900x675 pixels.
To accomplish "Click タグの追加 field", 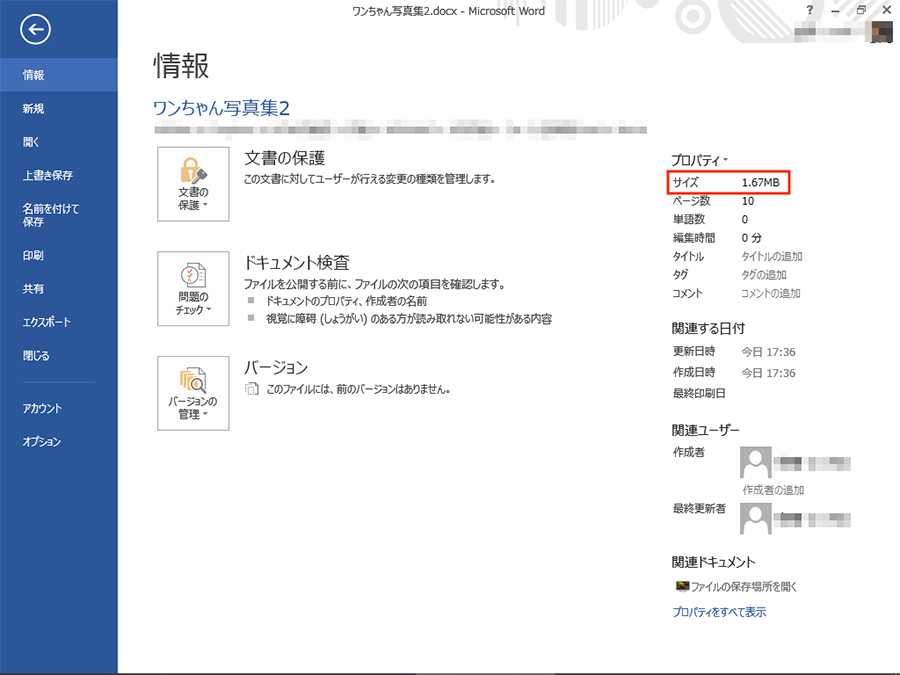I will [763, 275].
